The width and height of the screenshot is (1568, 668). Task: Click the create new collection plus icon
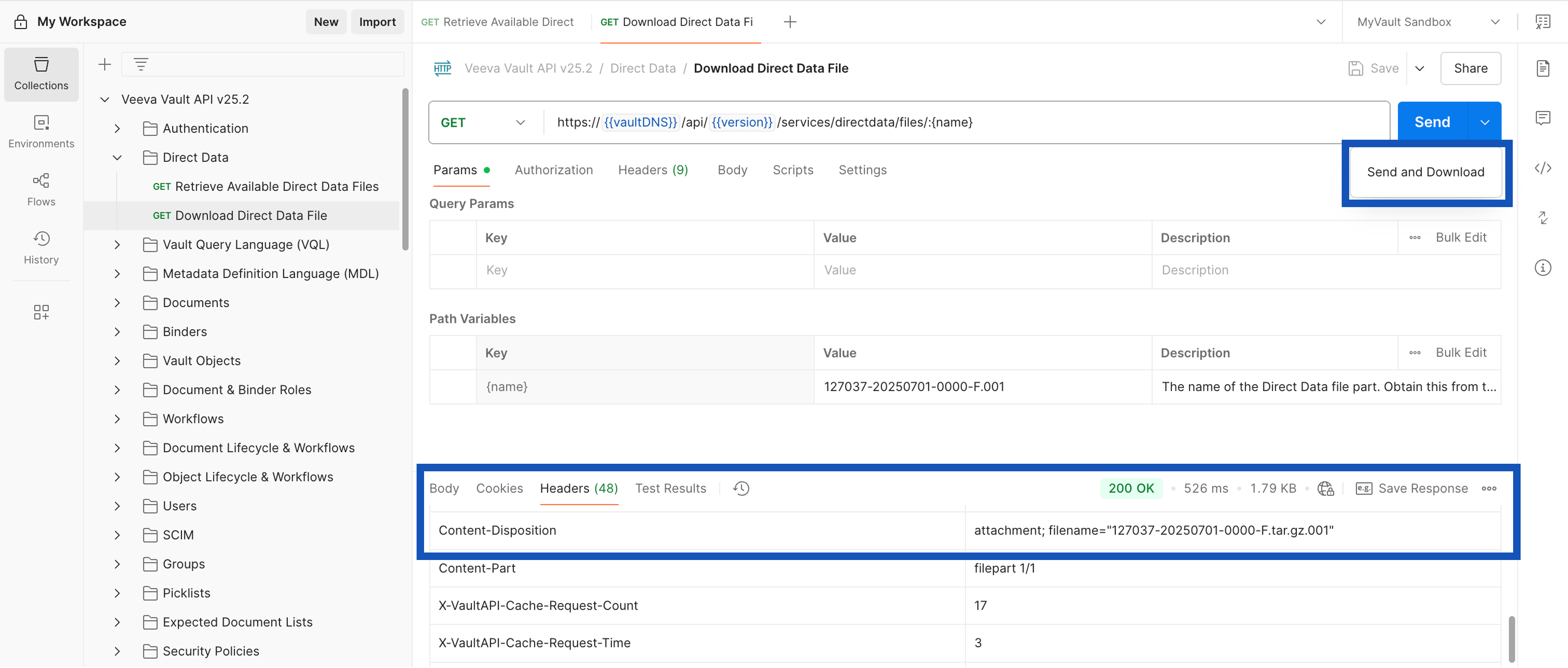105,65
